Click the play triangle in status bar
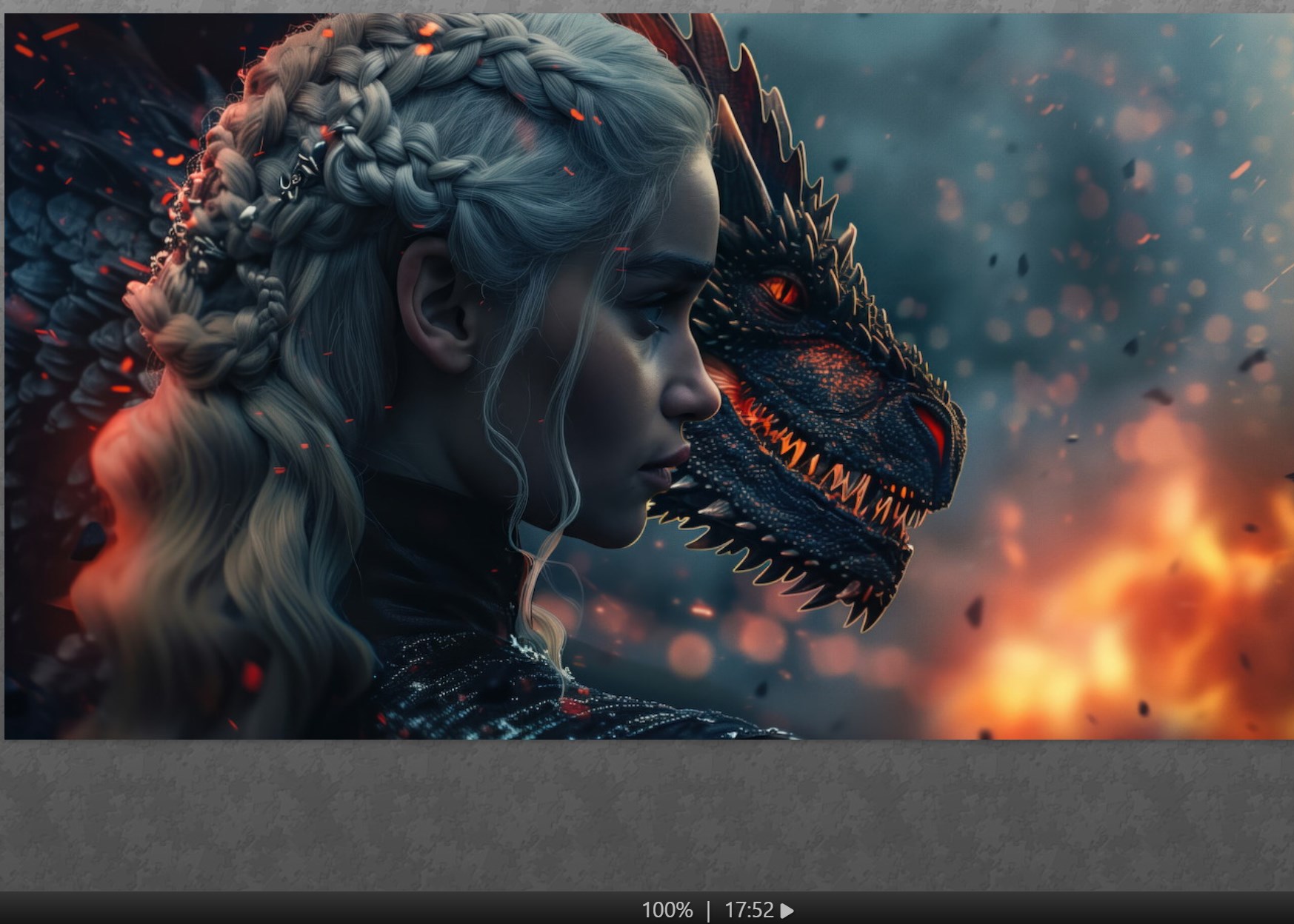1294x924 pixels. [787, 910]
